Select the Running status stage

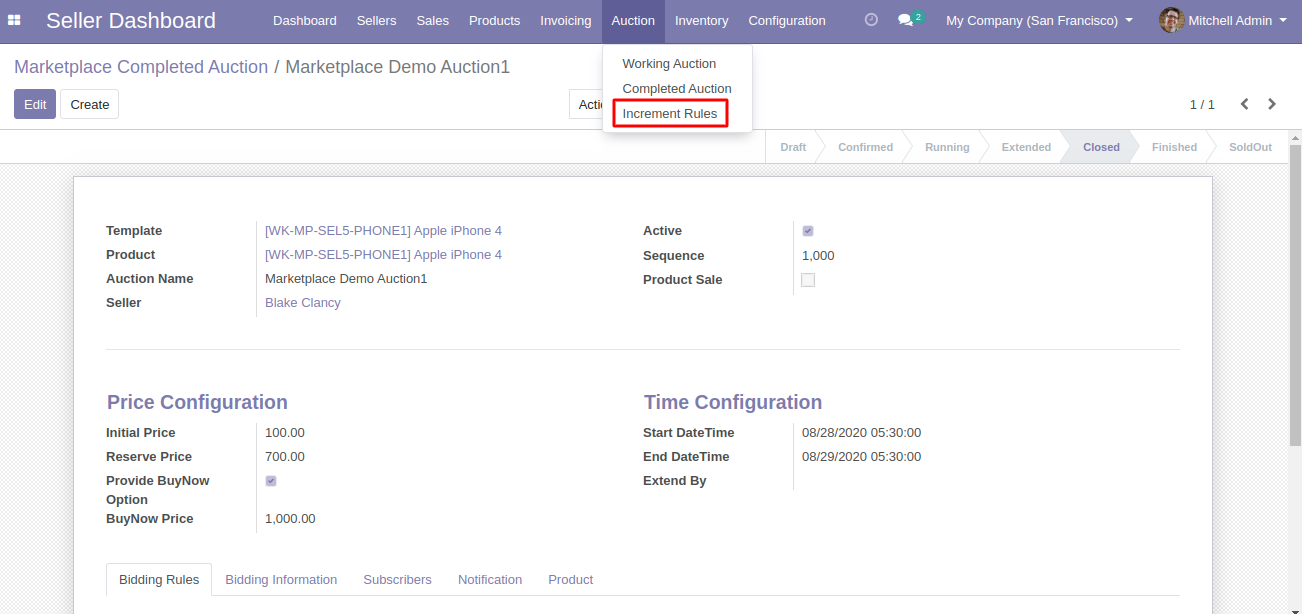[947, 147]
